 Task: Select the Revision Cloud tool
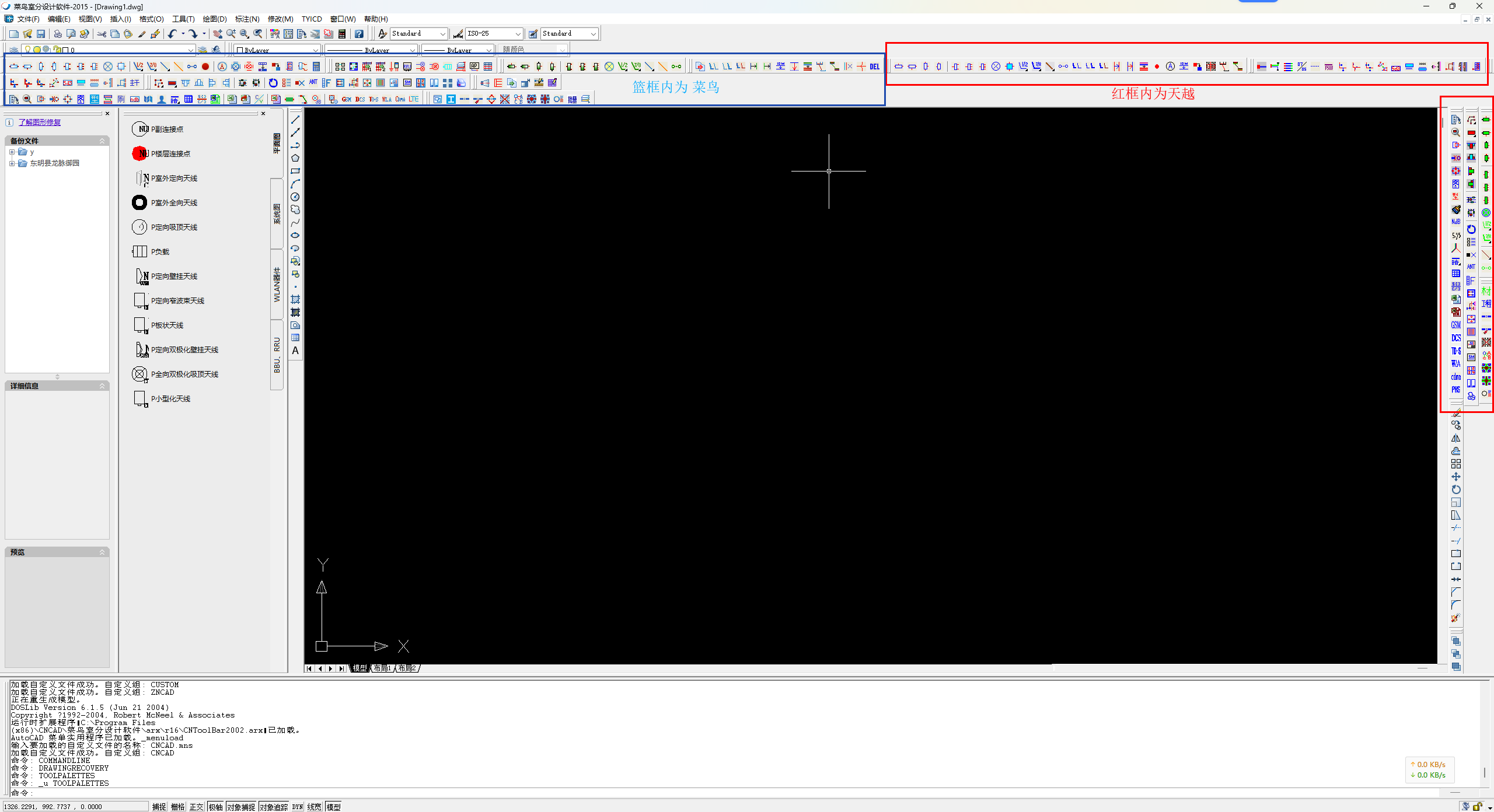295,209
